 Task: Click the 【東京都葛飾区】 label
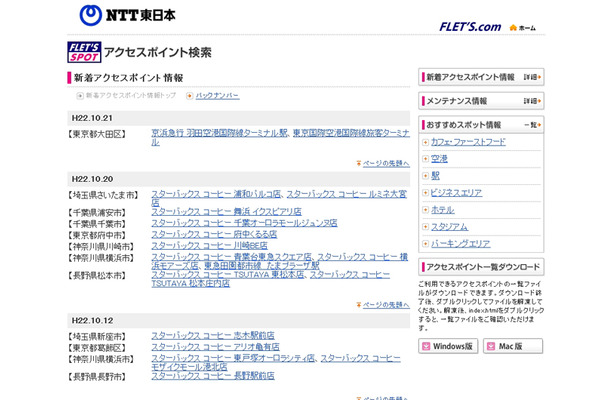(x=97, y=347)
